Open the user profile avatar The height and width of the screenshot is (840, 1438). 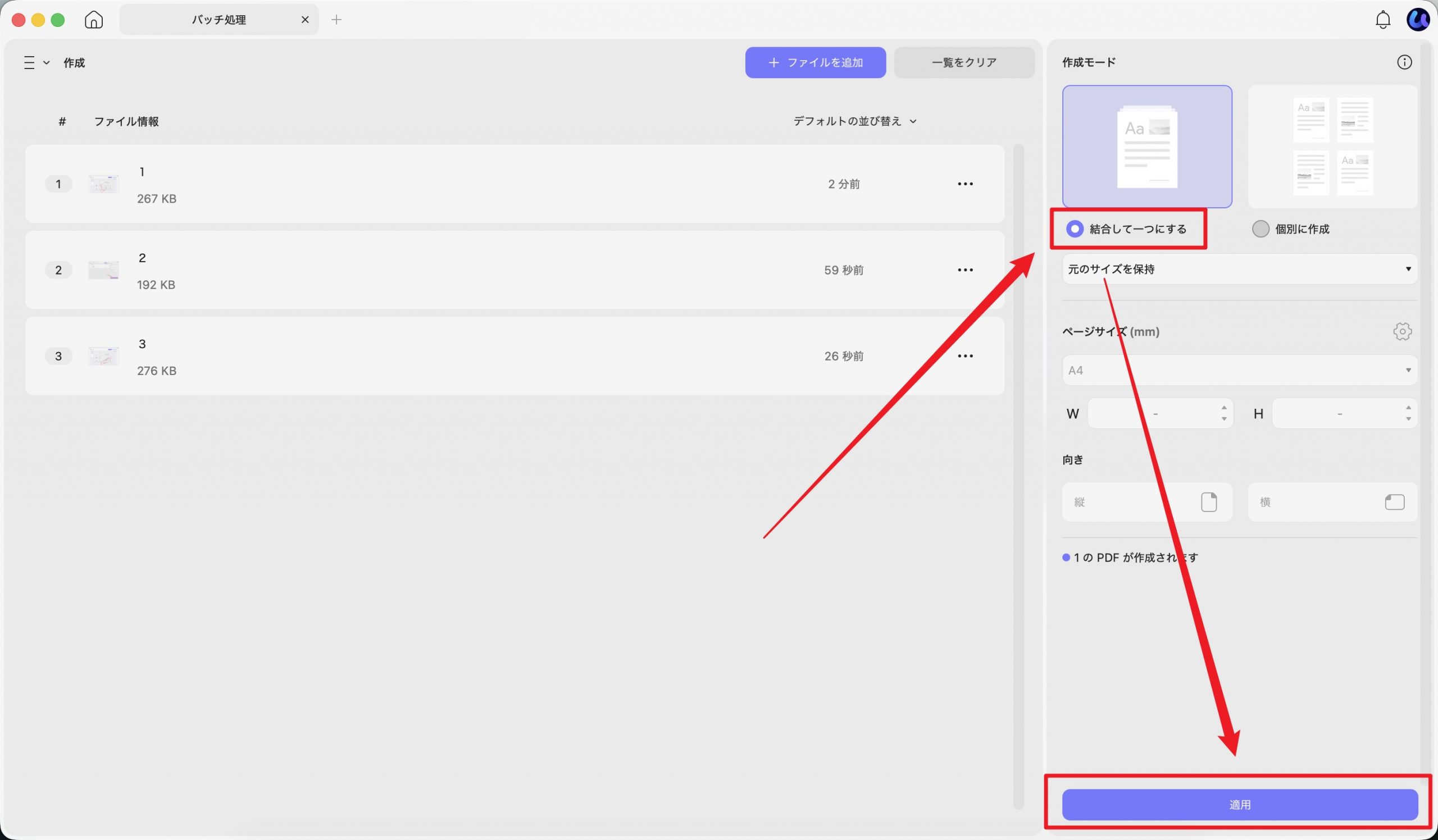click(x=1417, y=20)
